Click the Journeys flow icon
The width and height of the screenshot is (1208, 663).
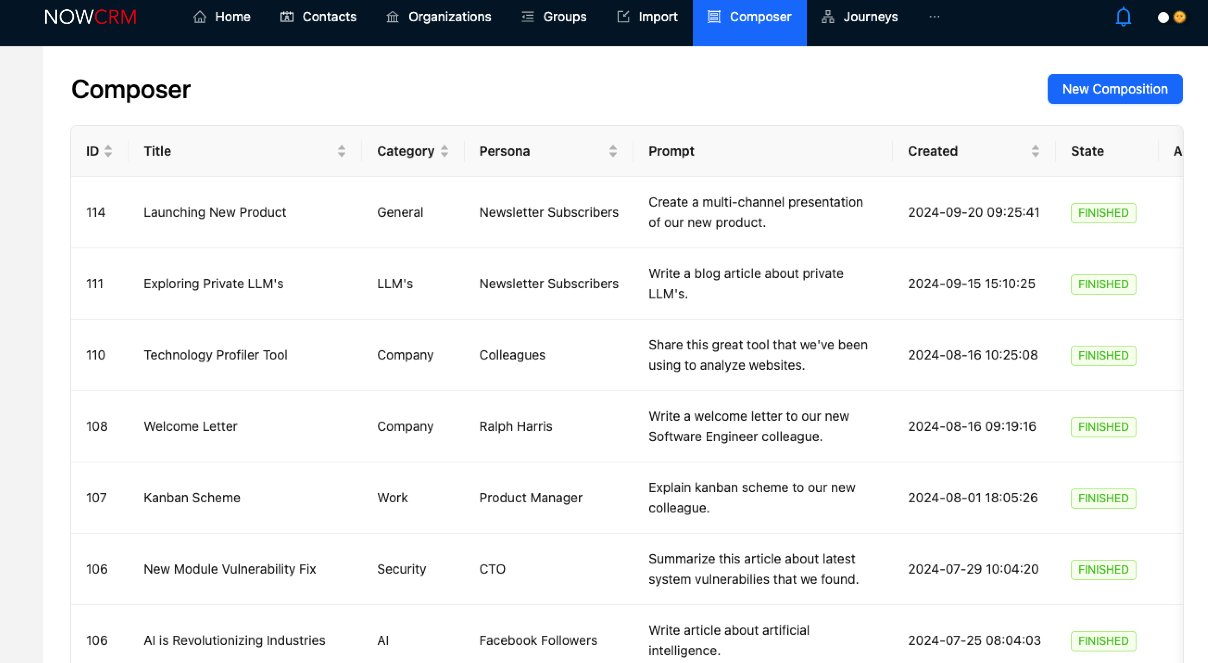tap(828, 17)
